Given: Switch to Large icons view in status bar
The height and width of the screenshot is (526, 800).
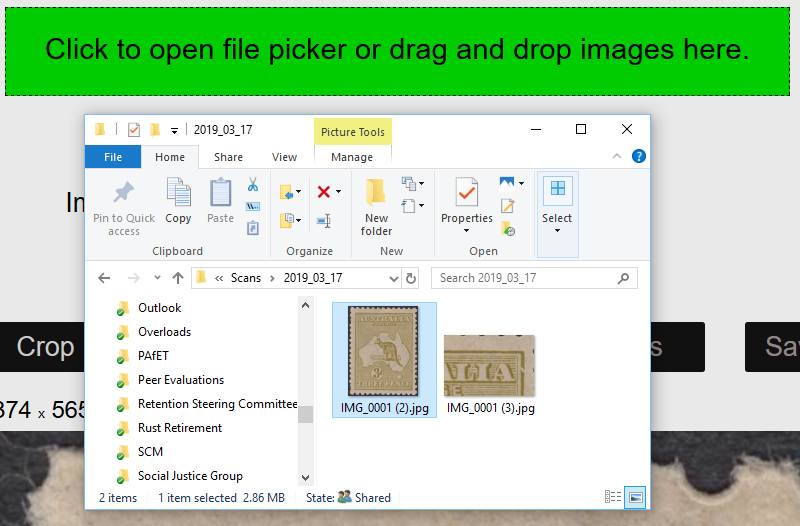Looking at the screenshot, I should [636, 497].
